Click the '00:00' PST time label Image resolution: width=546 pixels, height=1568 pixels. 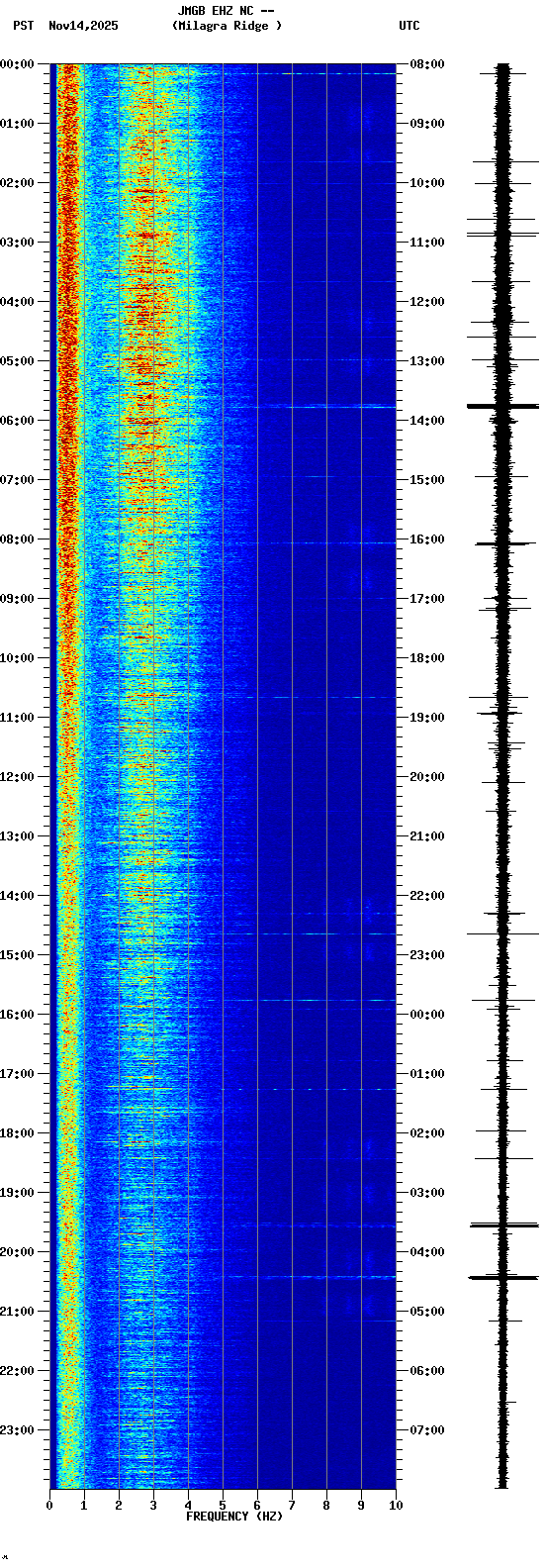point(17,64)
